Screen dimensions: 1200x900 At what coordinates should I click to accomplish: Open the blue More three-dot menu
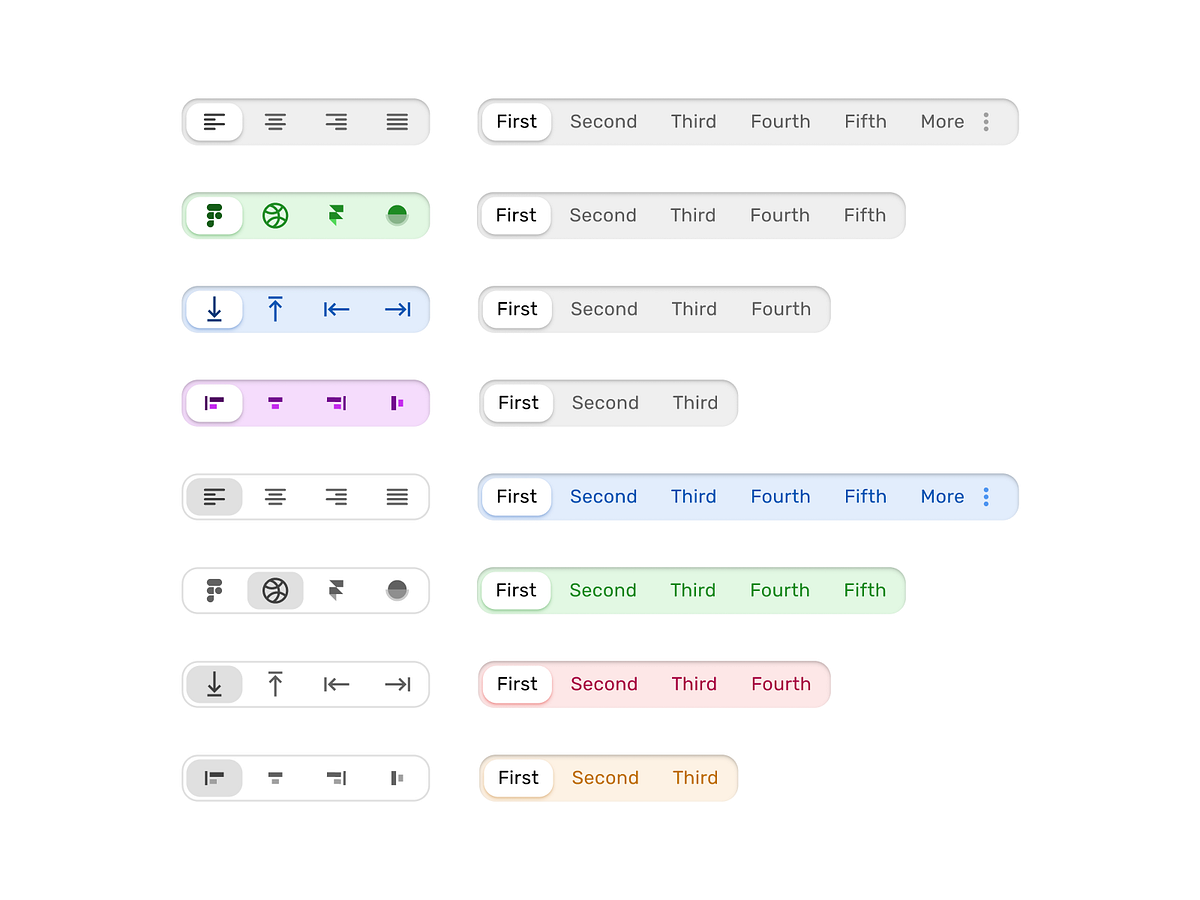pyautogui.click(x=986, y=496)
